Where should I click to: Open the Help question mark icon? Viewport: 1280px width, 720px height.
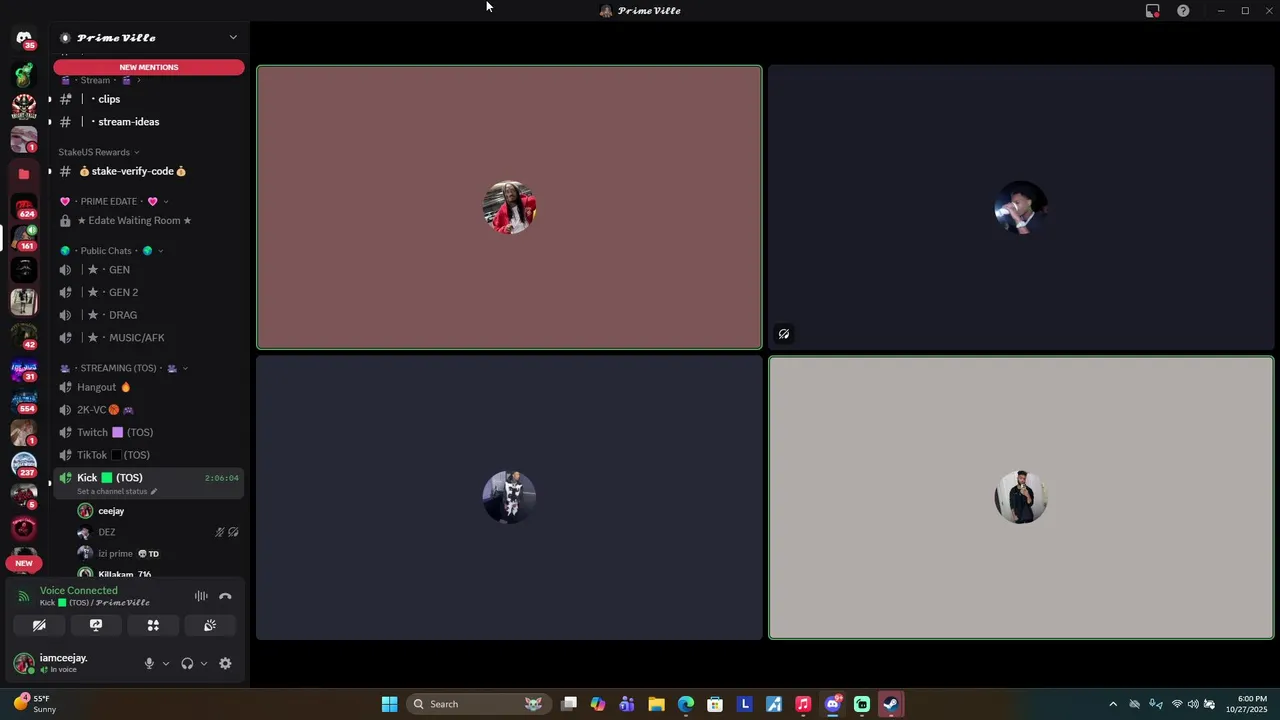pyautogui.click(x=1183, y=11)
